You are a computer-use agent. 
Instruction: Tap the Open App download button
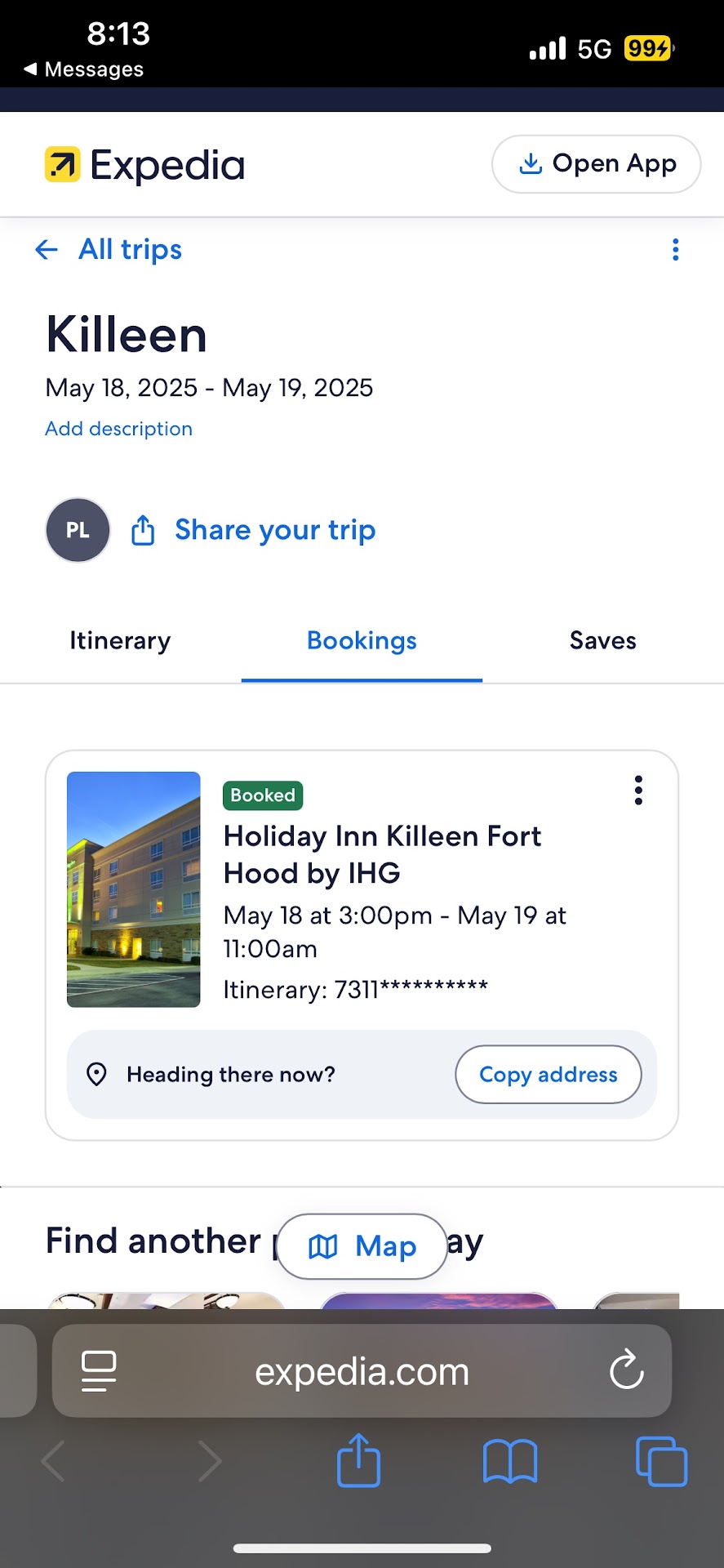tap(596, 164)
